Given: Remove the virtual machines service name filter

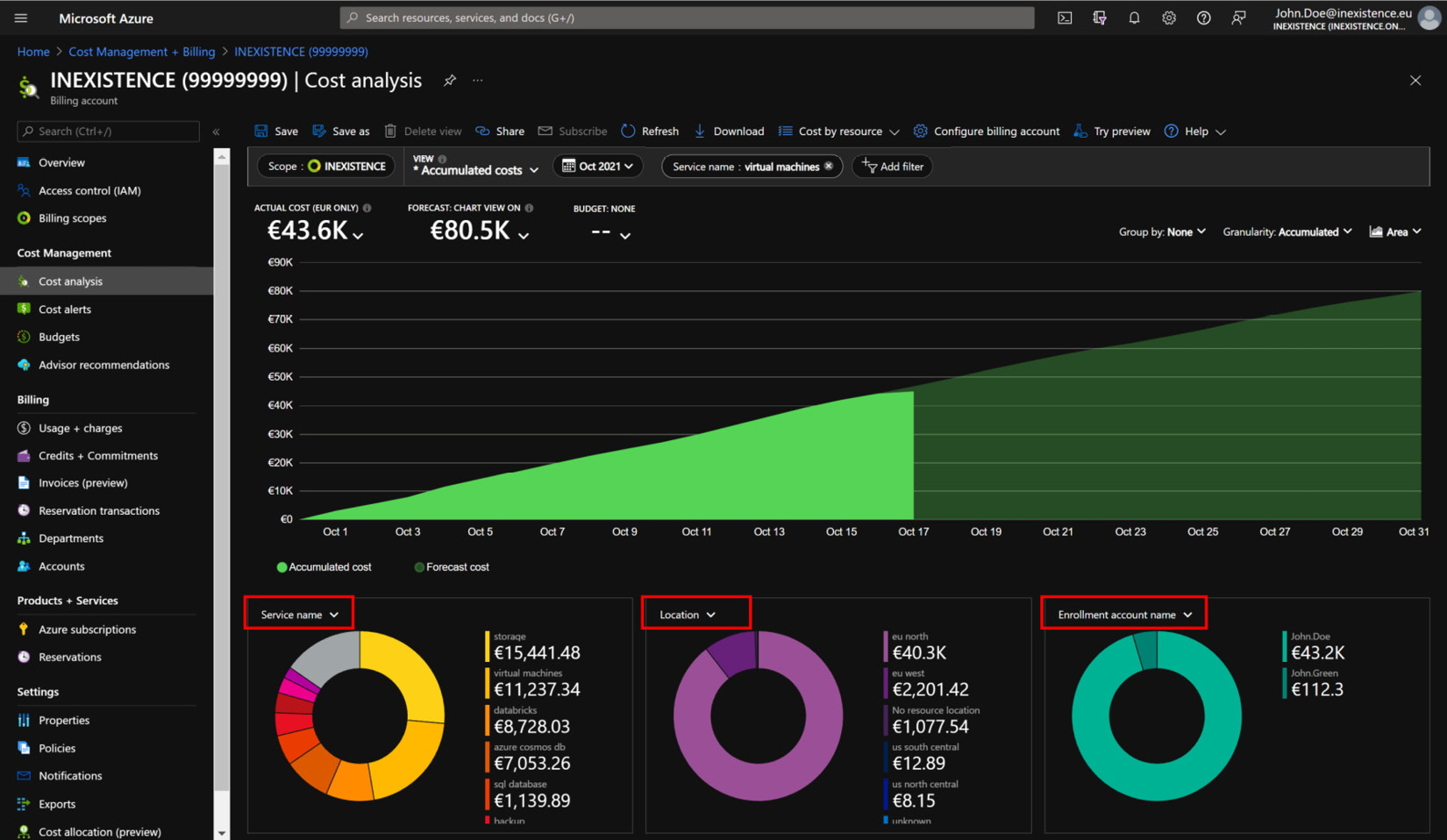Looking at the screenshot, I should pos(829,166).
